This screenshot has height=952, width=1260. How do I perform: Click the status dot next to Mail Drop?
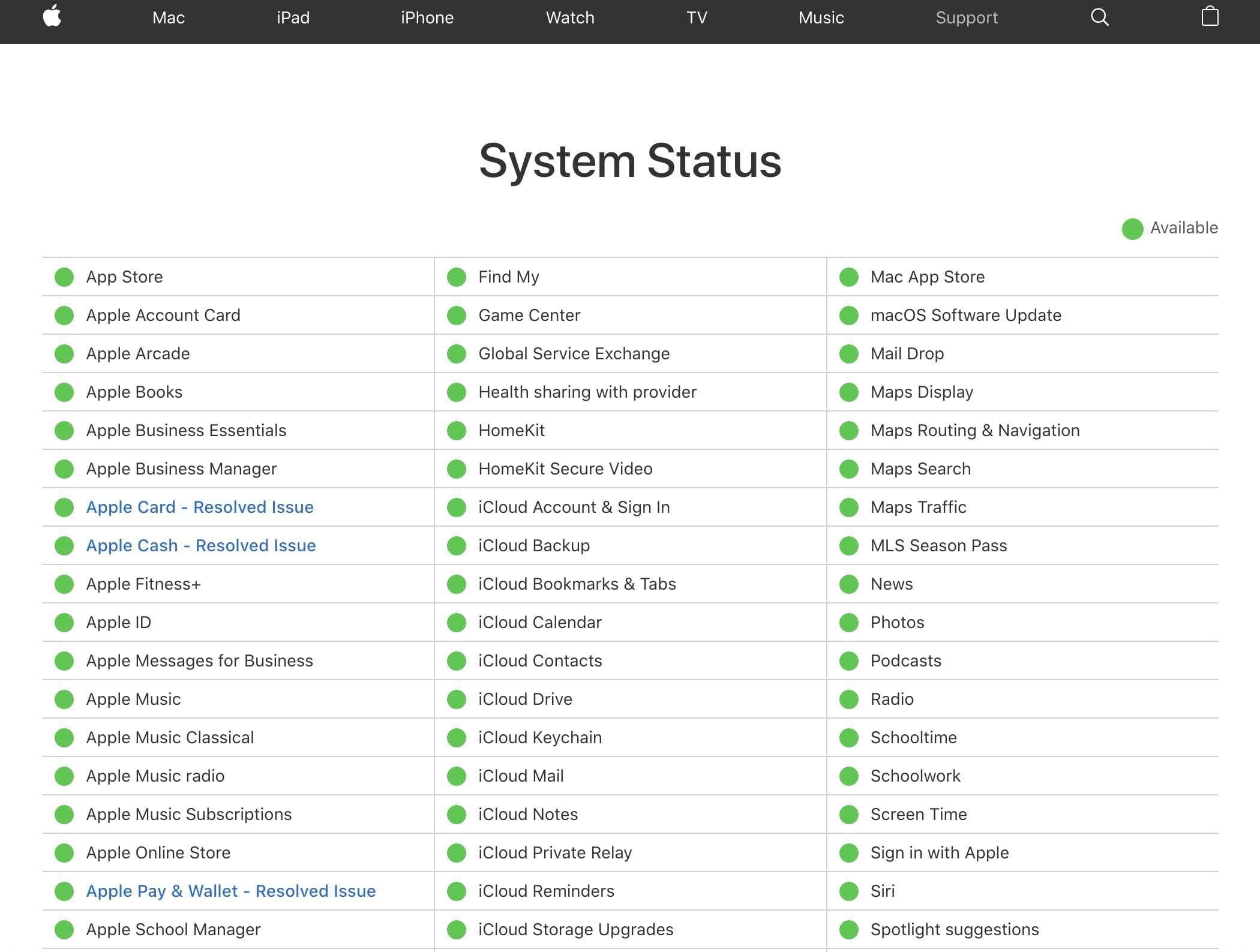849,354
